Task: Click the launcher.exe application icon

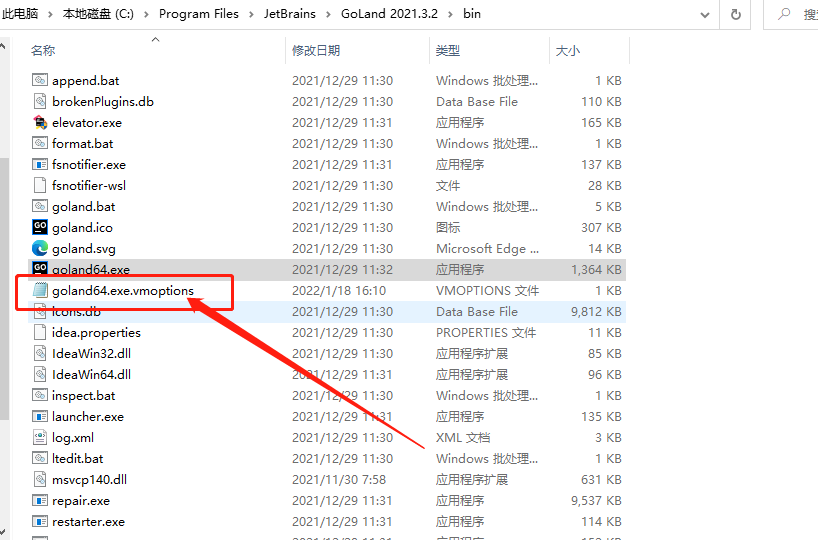Action: point(40,416)
